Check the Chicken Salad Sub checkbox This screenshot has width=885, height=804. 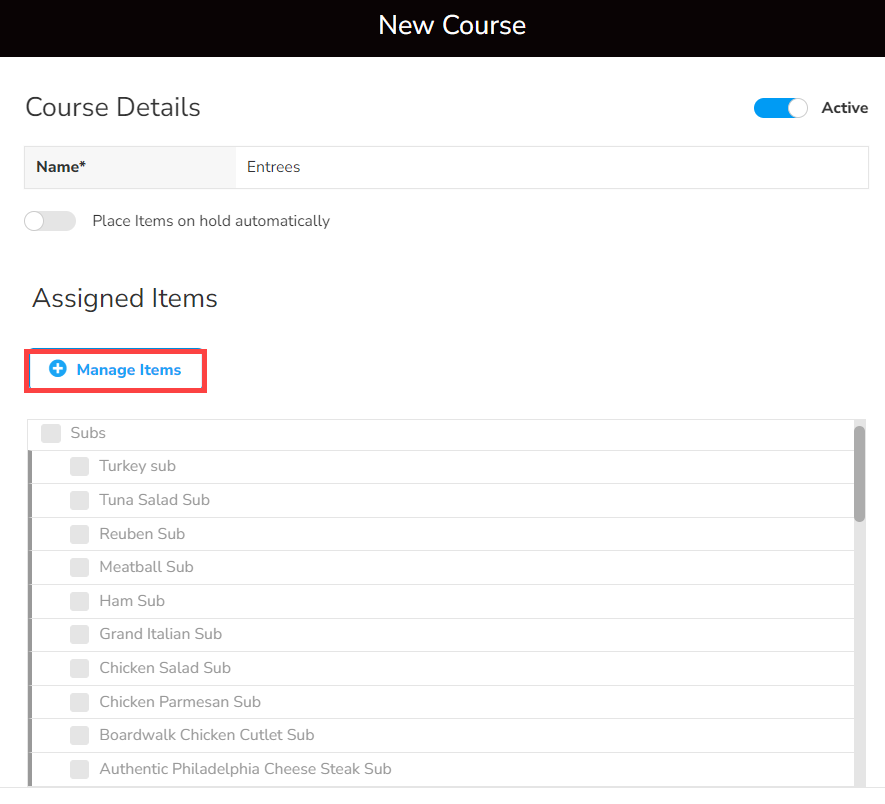[x=80, y=668]
